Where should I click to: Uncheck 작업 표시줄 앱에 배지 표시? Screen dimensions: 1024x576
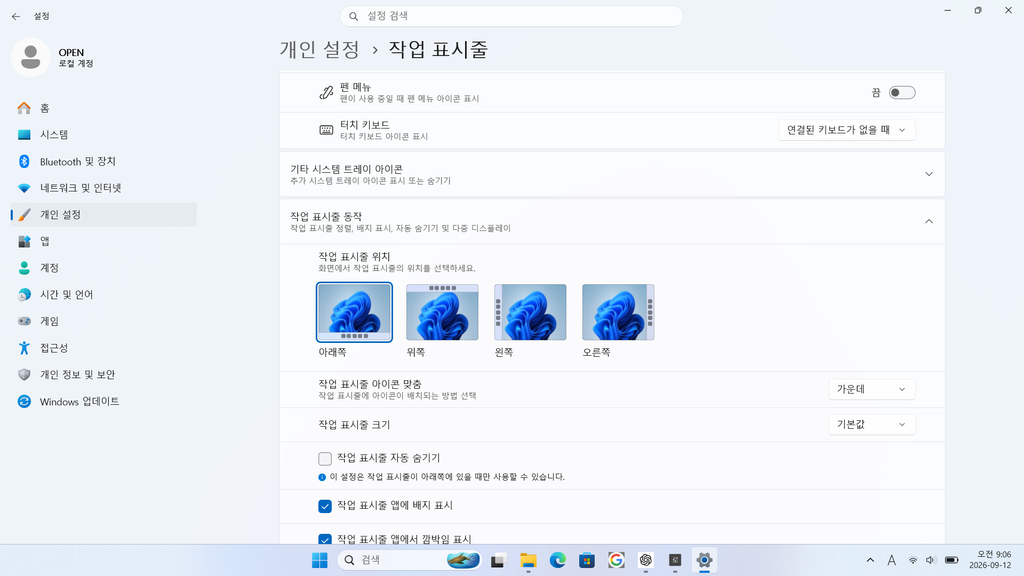point(325,506)
